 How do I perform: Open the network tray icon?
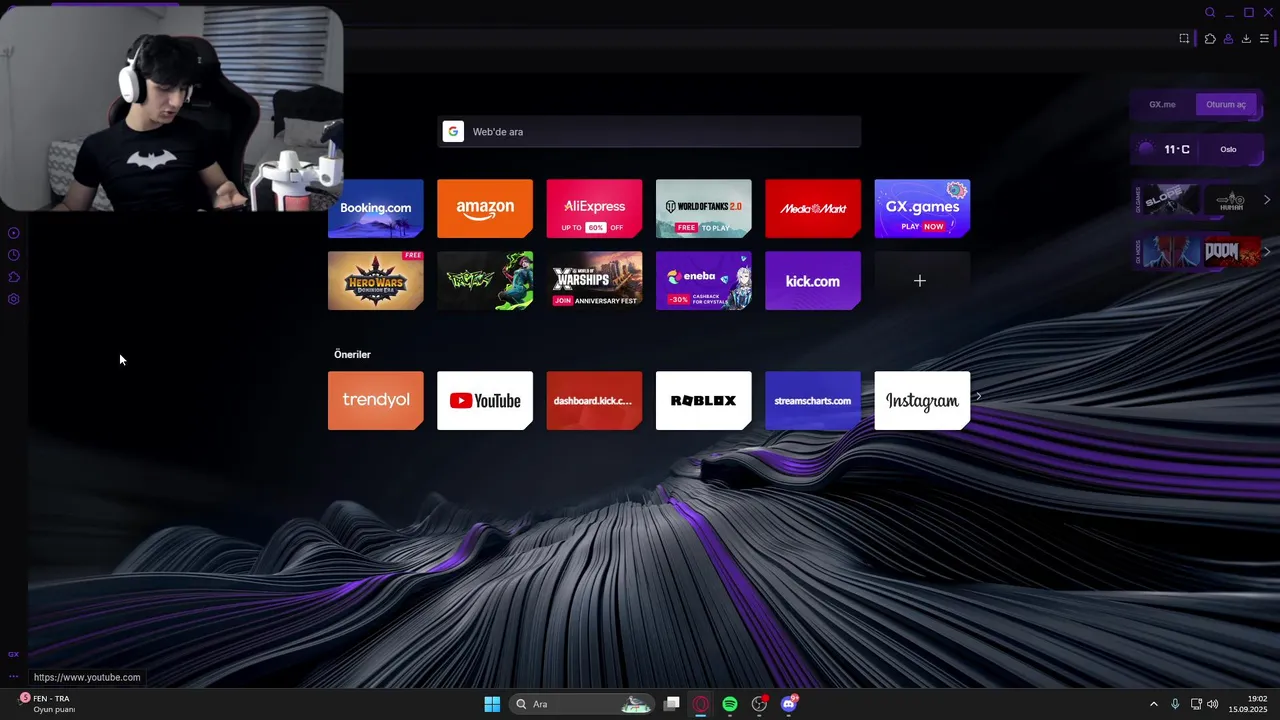coord(1196,704)
